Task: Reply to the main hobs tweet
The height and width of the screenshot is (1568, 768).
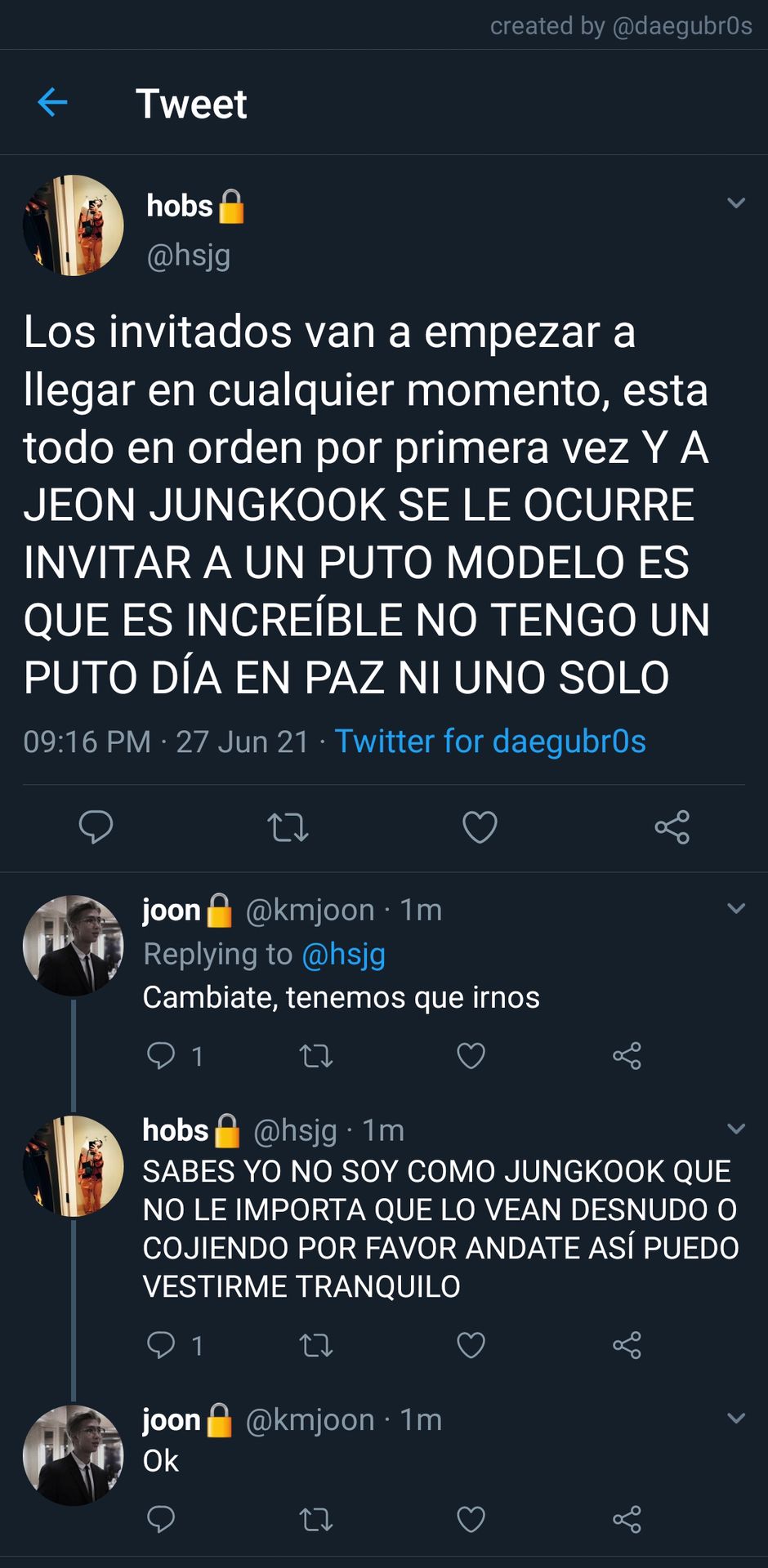Action: pyautogui.click(x=96, y=827)
